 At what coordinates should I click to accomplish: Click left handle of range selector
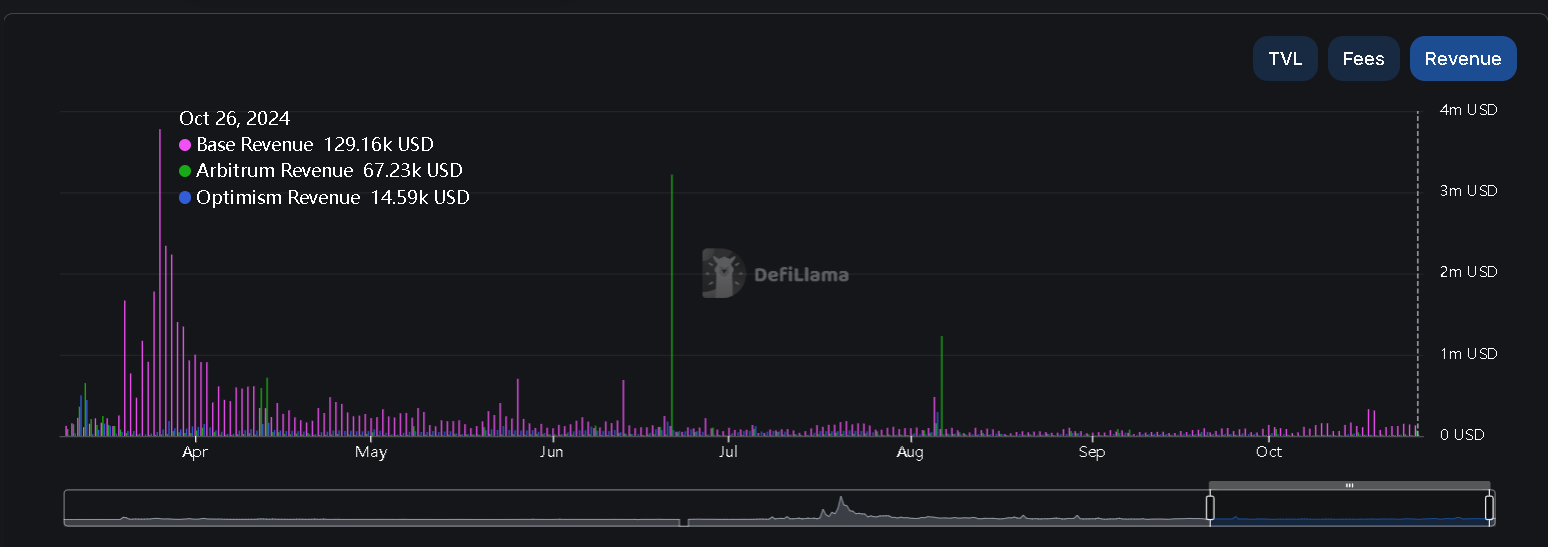[x=1210, y=507]
